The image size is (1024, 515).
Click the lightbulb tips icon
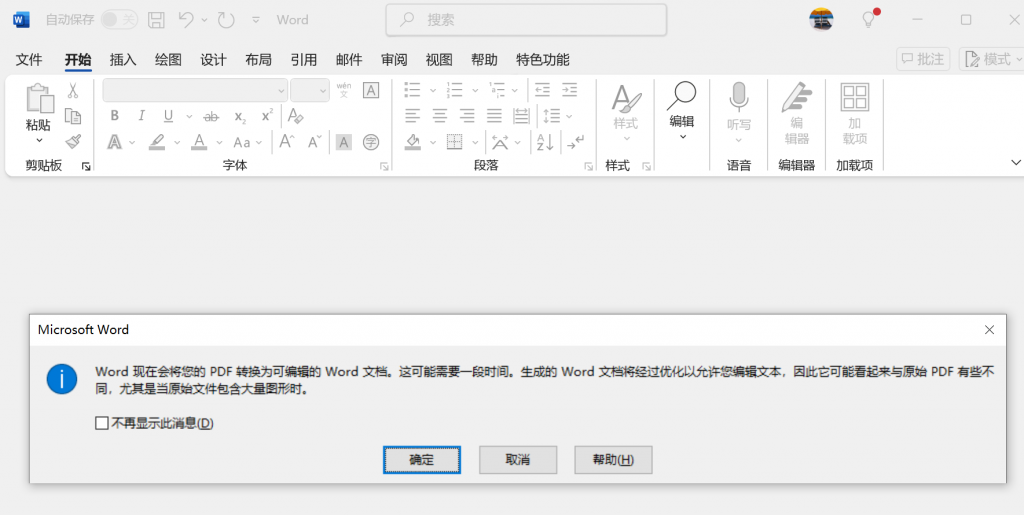[x=869, y=18]
